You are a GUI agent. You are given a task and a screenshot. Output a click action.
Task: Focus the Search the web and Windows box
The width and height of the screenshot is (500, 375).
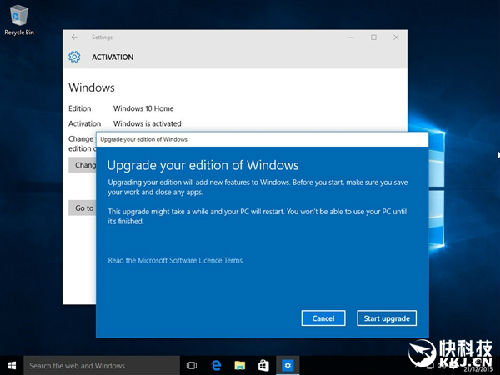tap(102, 366)
